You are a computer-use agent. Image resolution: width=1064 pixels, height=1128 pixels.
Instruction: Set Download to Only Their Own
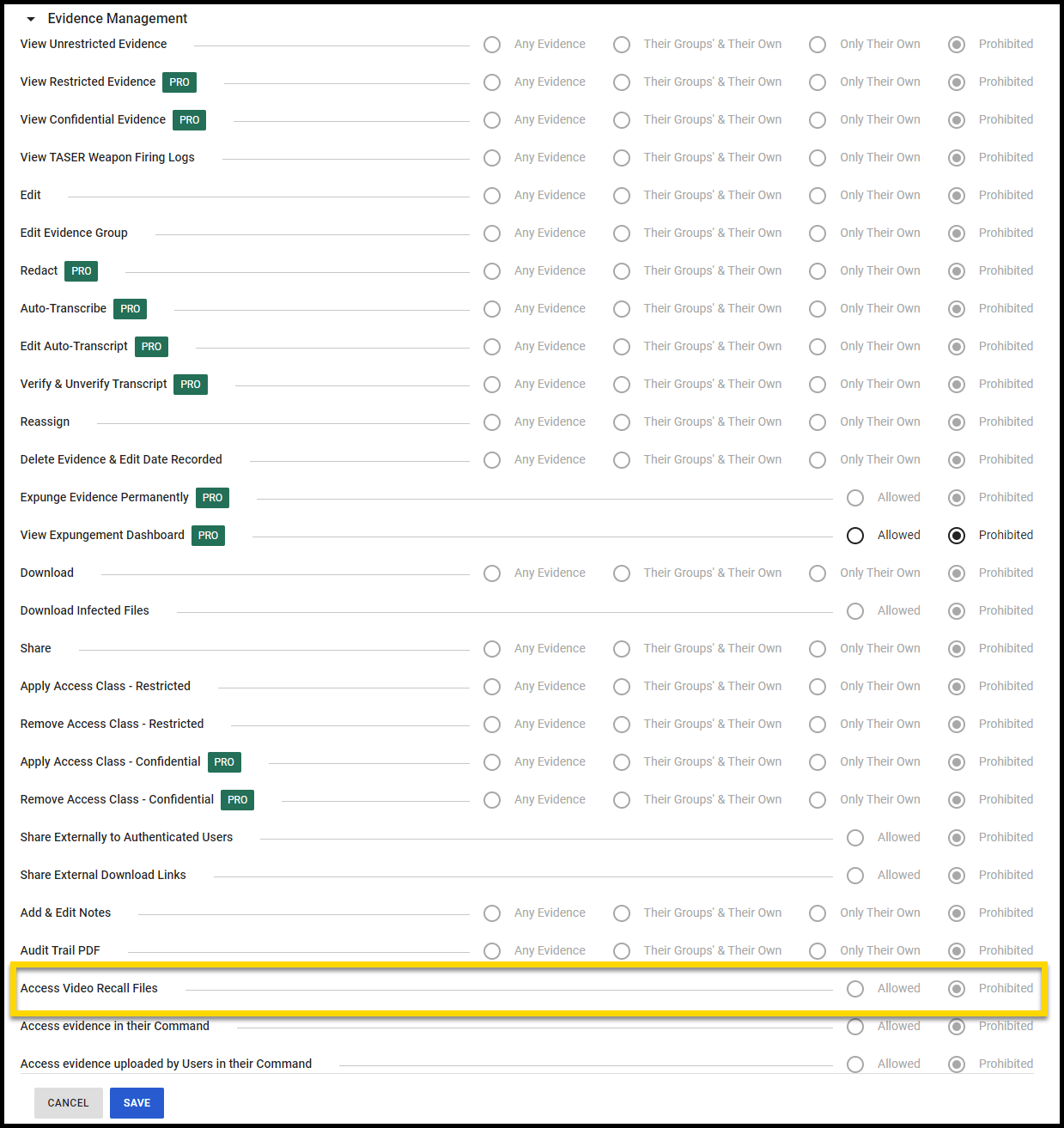[818, 573]
